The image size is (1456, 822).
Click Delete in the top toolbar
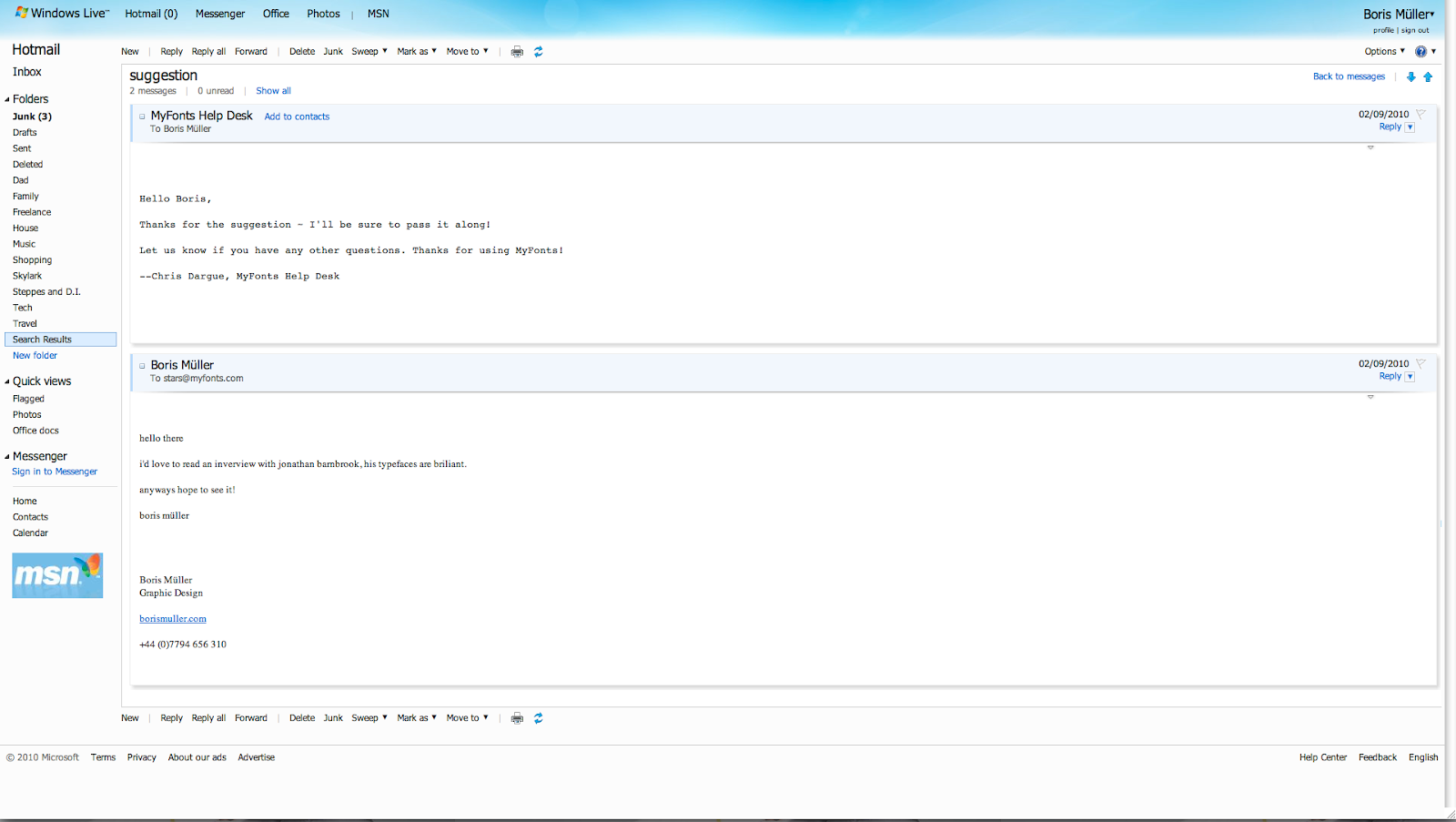point(302,52)
